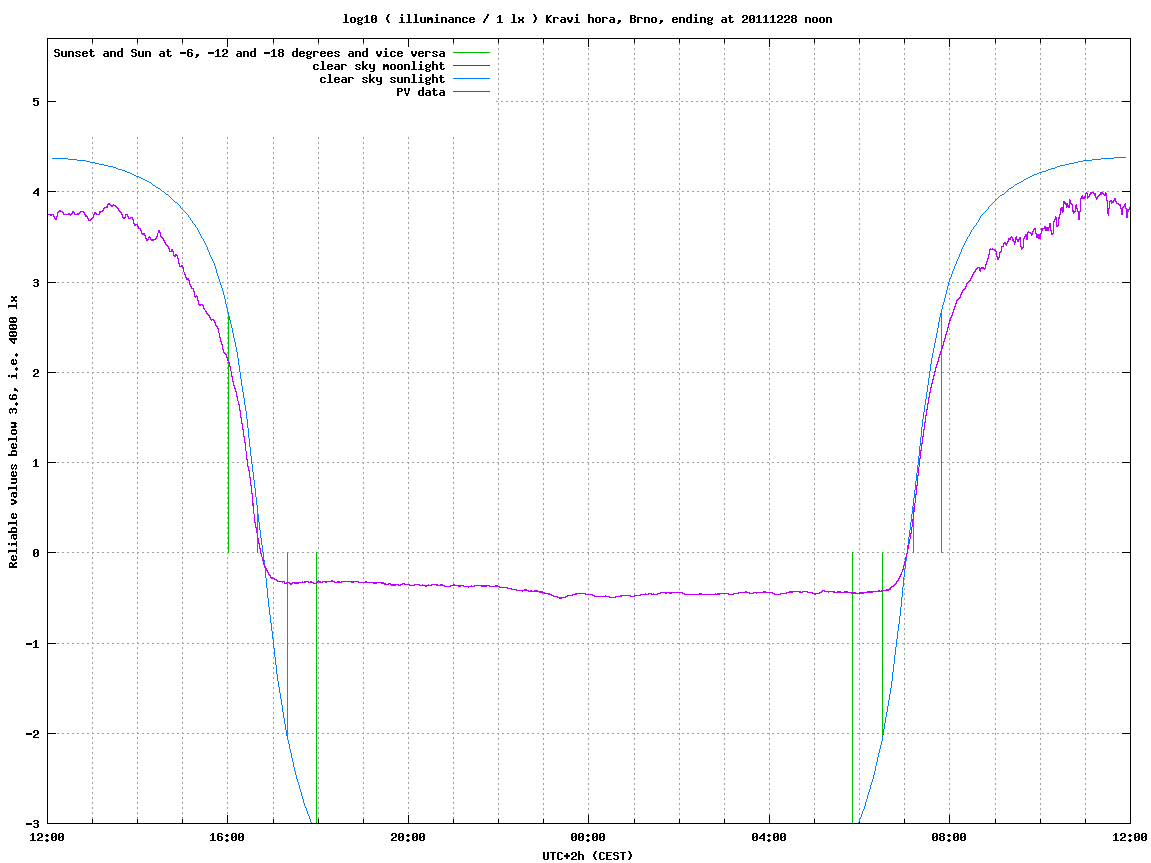The image size is (1151, 863).
Task: Click the y-axis tick label -3
Action: click(32, 824)
